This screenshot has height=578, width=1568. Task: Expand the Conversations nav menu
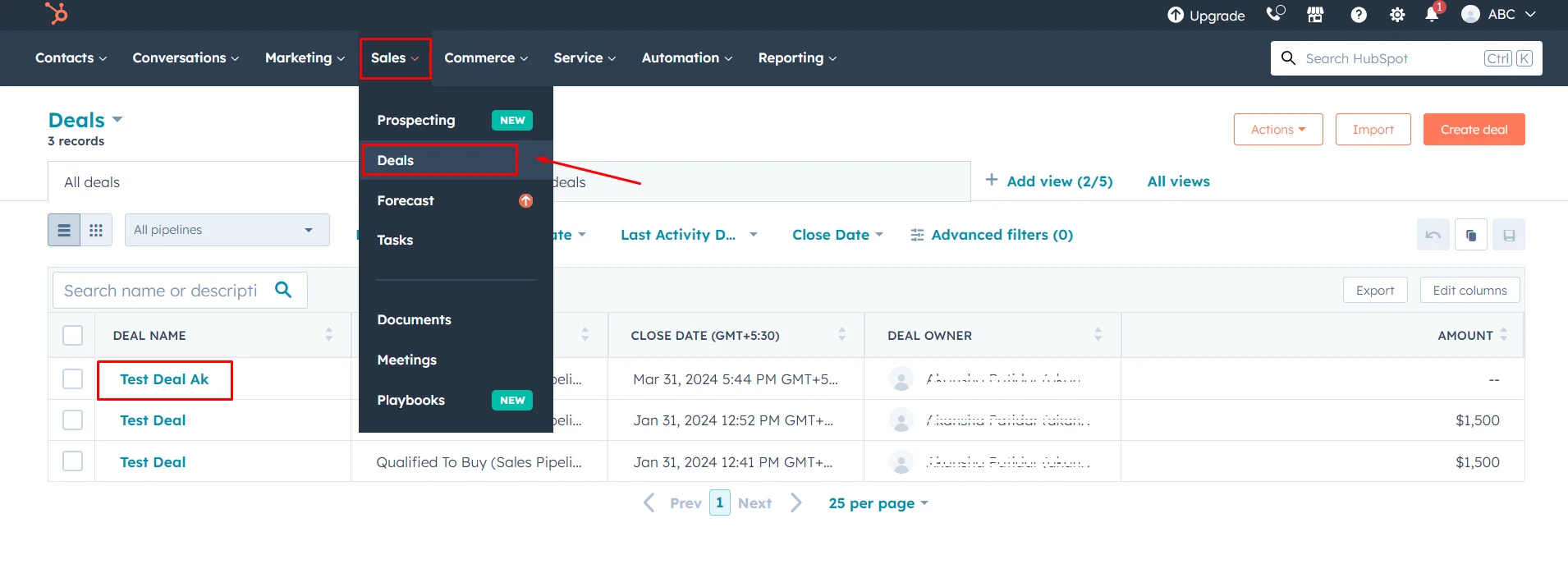186,57
